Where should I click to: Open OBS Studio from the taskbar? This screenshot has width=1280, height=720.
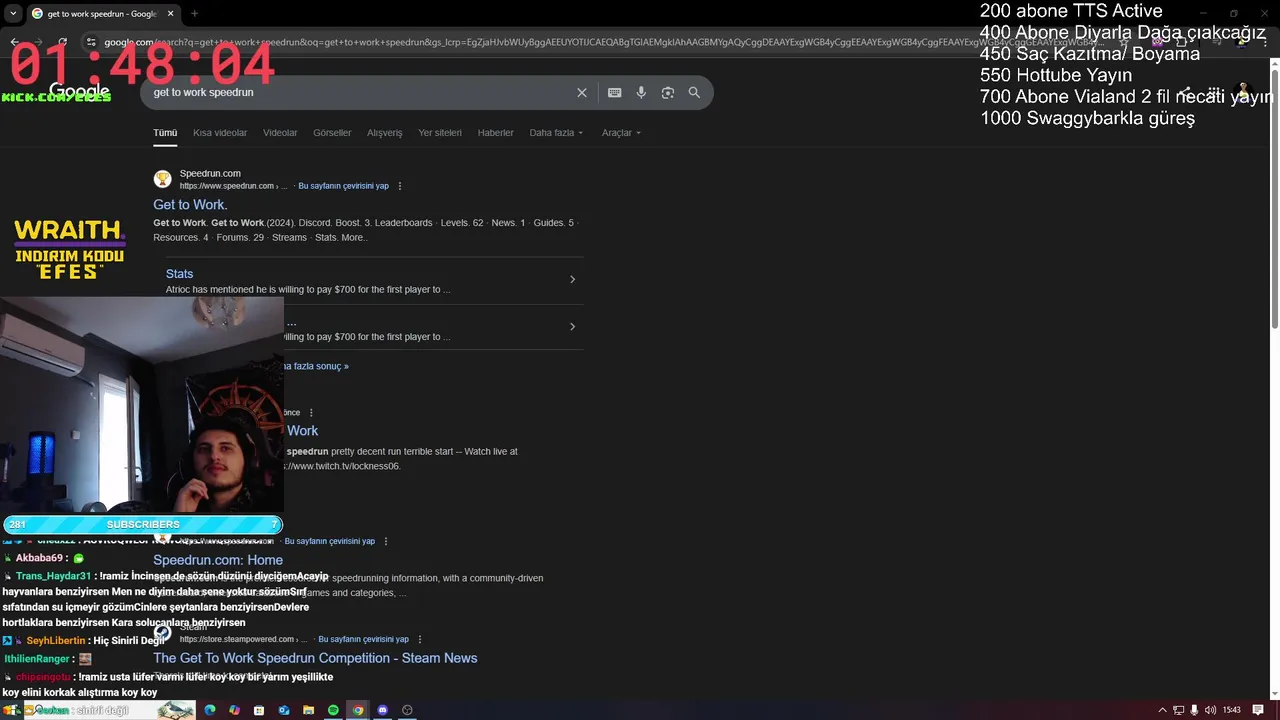pyautogui.click(x=407, y=710)
